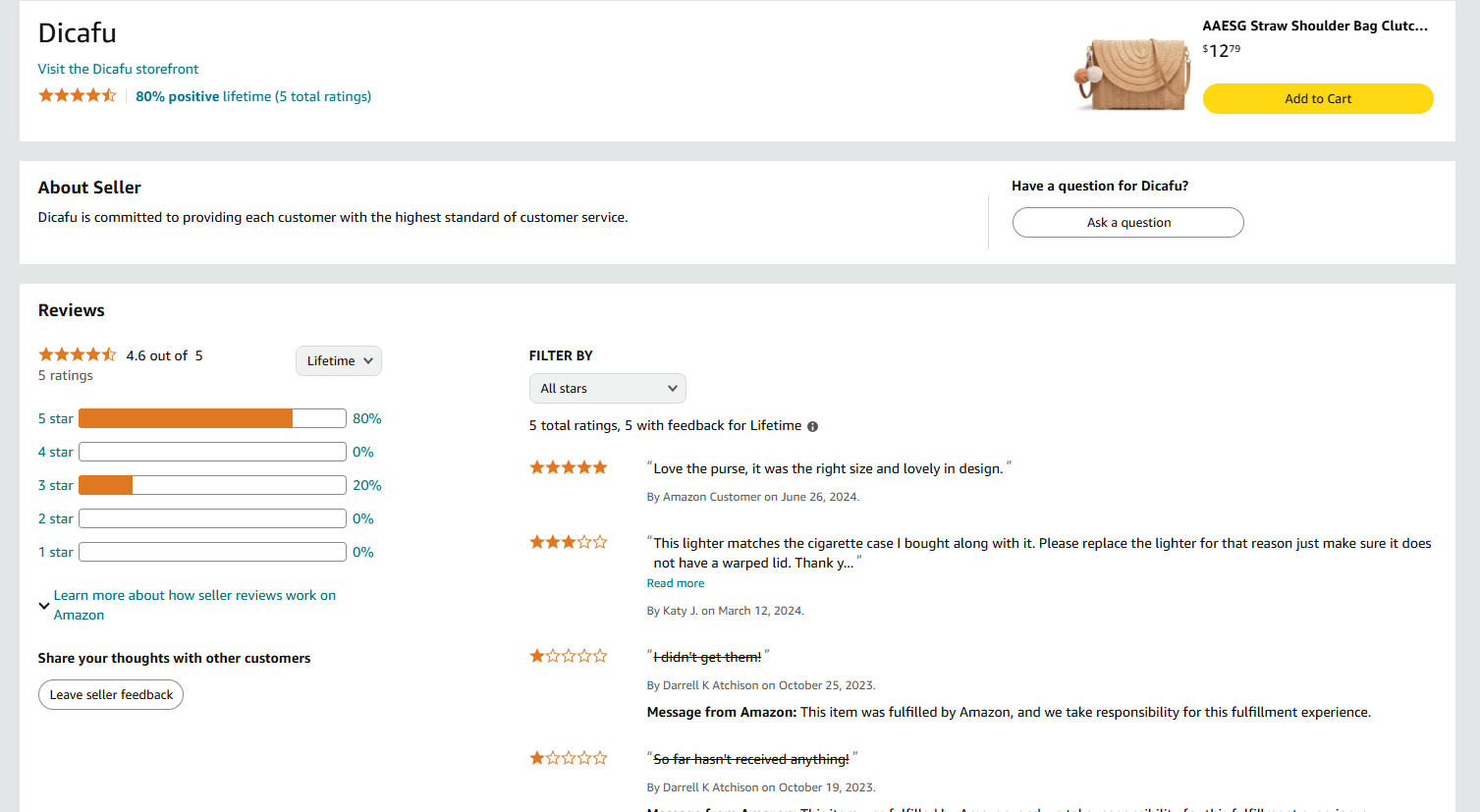1480x812 pixels.
Task: Filter reviews by the 3 star bar
Action: (x=212, y=485)
